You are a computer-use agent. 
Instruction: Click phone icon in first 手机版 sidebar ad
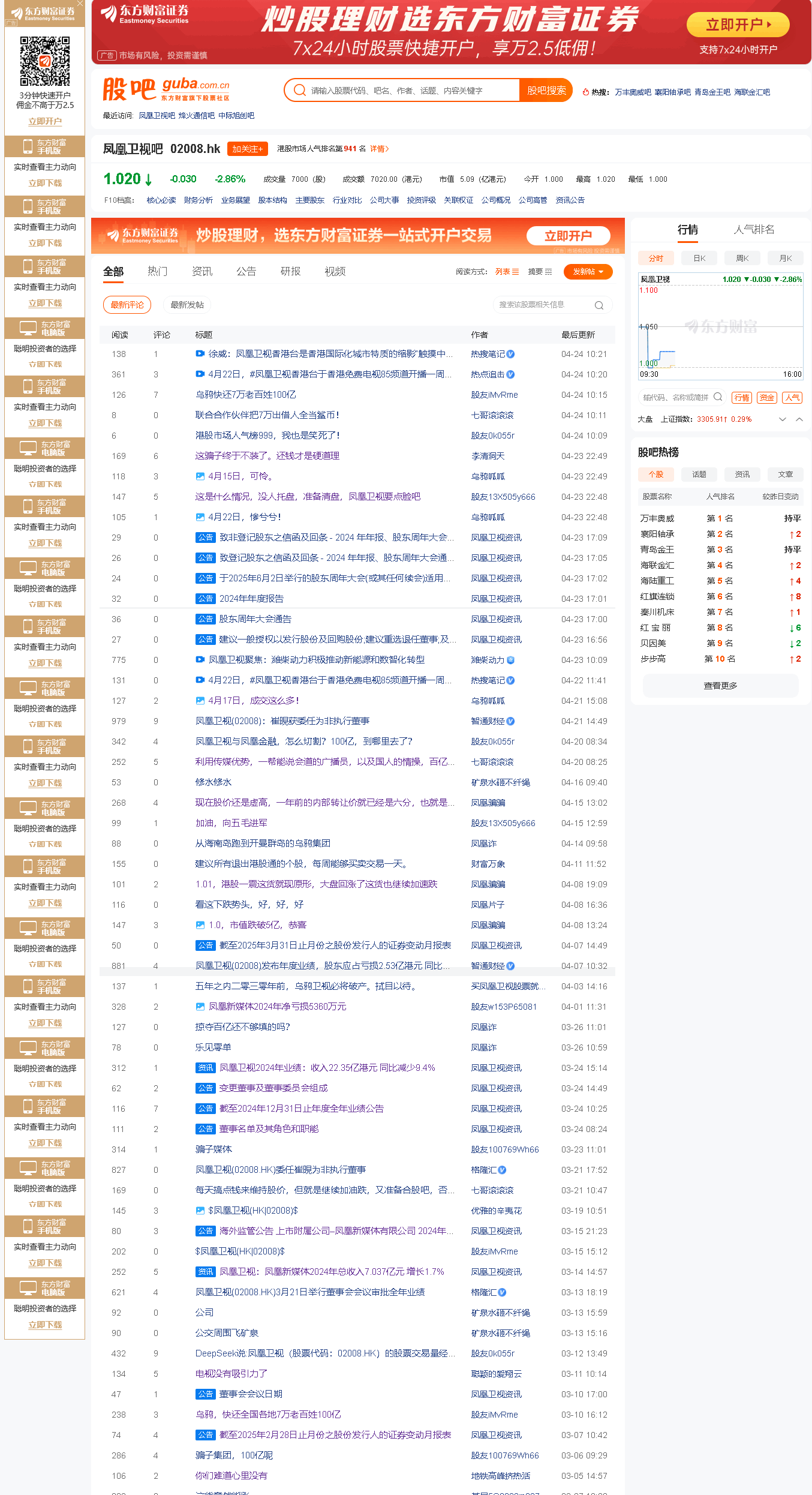(x=28, y=146)
